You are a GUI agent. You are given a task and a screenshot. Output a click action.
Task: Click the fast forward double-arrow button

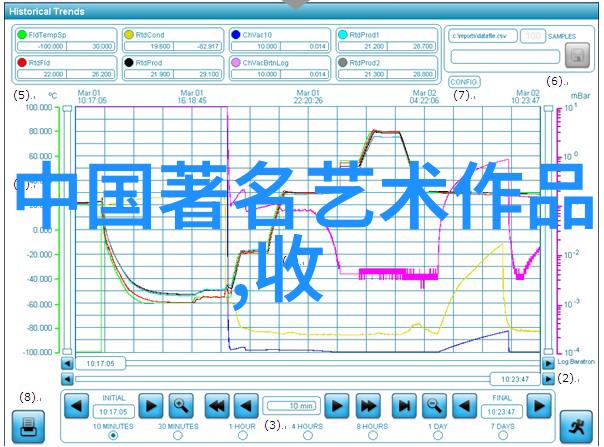point(368,406)
